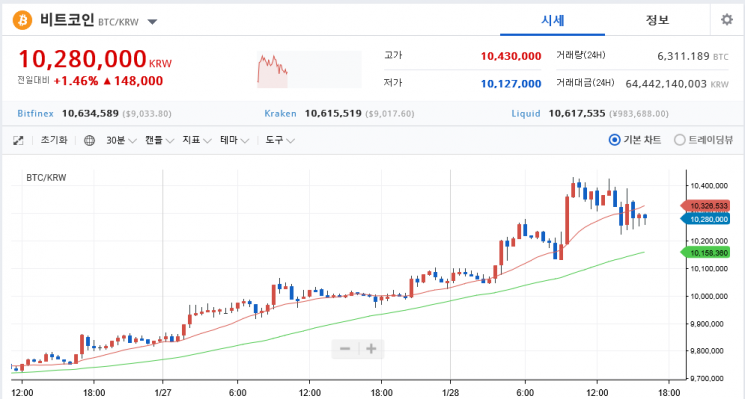Click the blue 10,280,000 price marker
The image size is (745, 399).
click(706, 219)
